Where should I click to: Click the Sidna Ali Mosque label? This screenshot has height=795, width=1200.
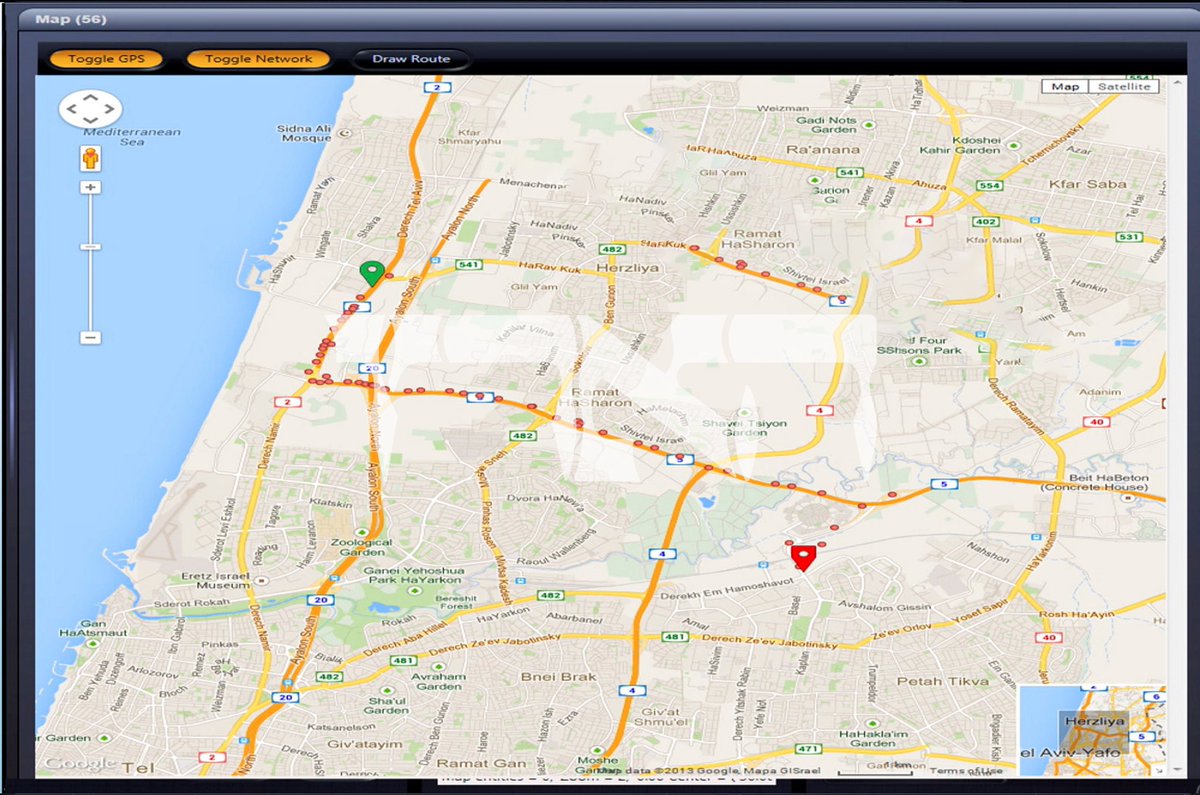point(305,134)
